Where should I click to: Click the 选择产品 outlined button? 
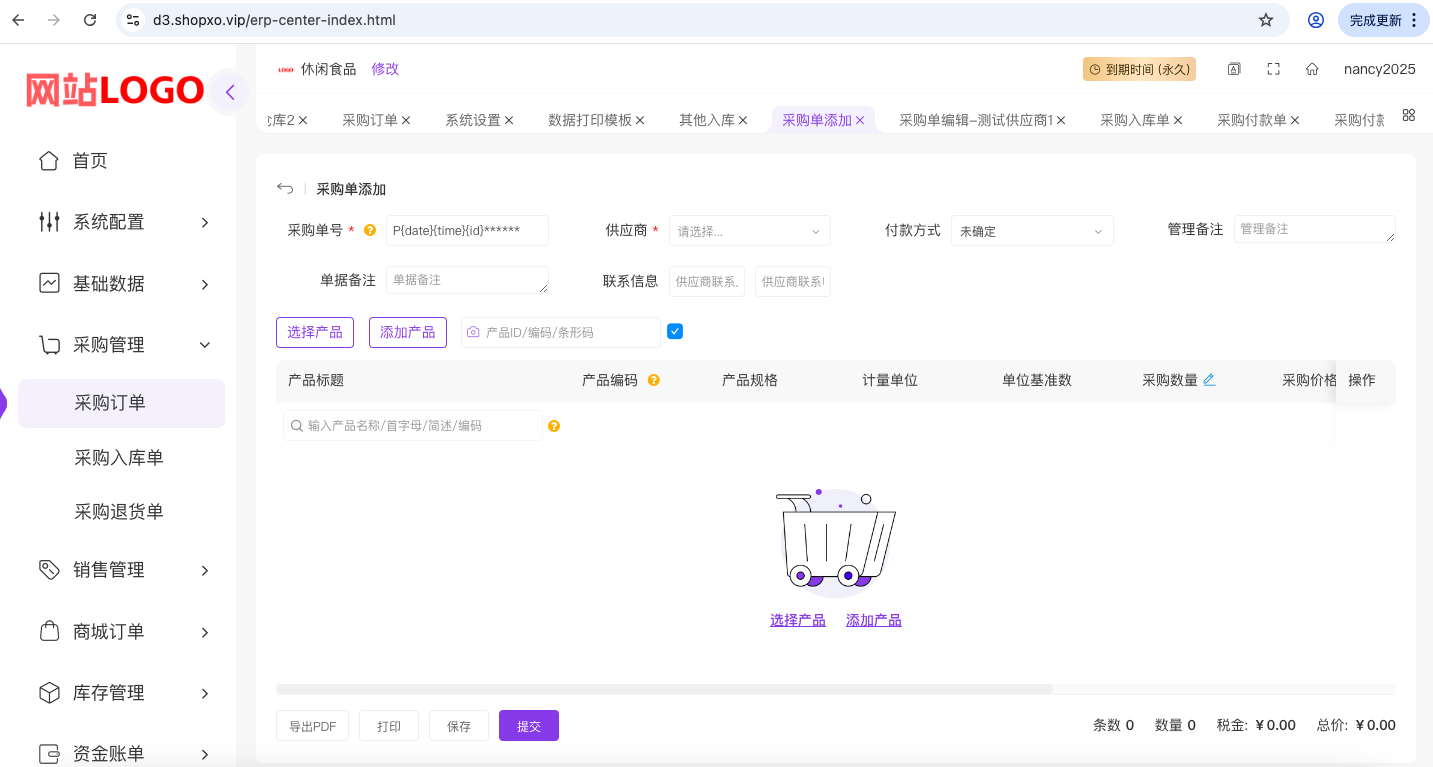click(x=315, y=332)
